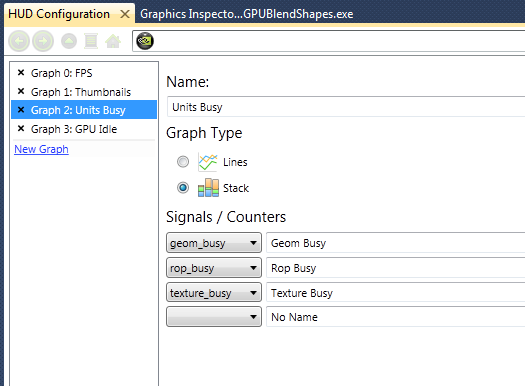Select the Lines graph type radio button
The image size is (525, 386).
183,162
